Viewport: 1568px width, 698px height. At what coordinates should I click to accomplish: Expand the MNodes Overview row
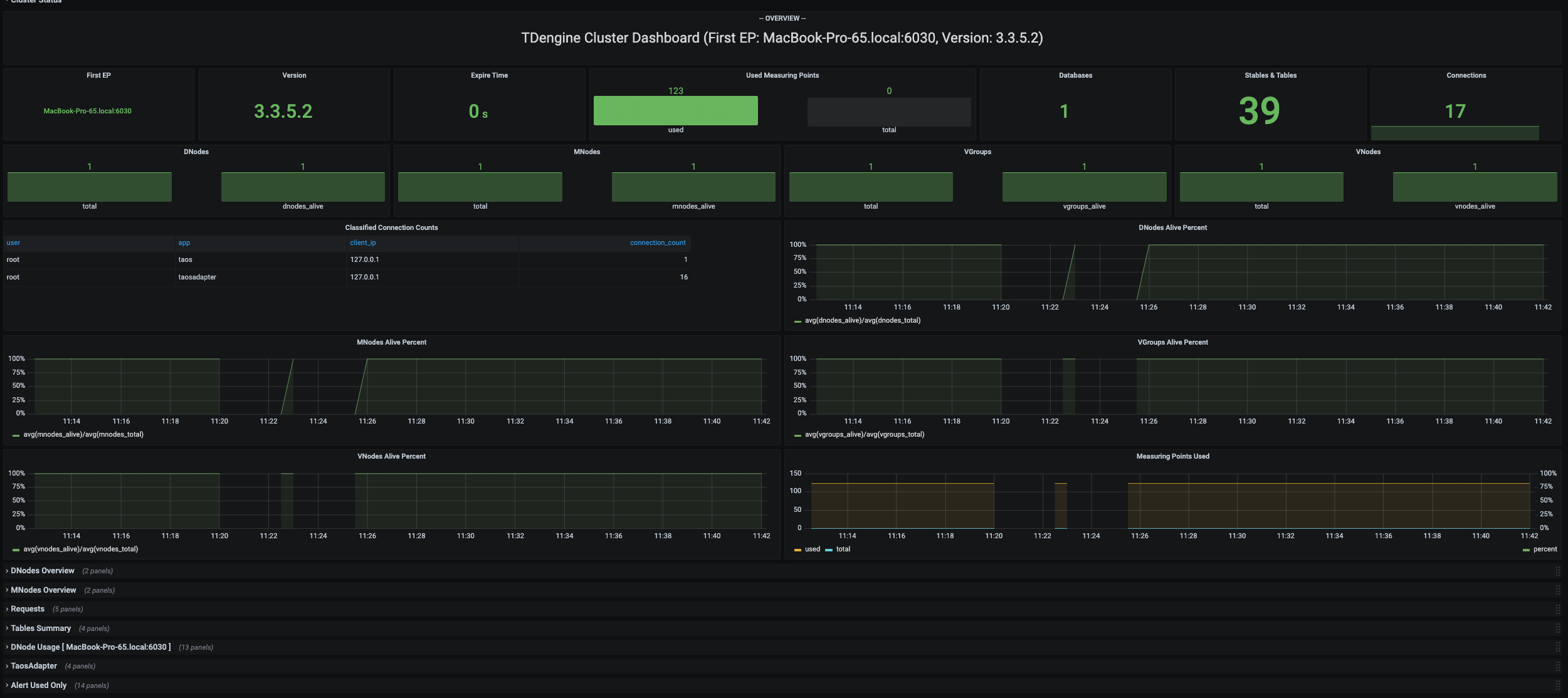pyautogui.click(x=43, y=590)
